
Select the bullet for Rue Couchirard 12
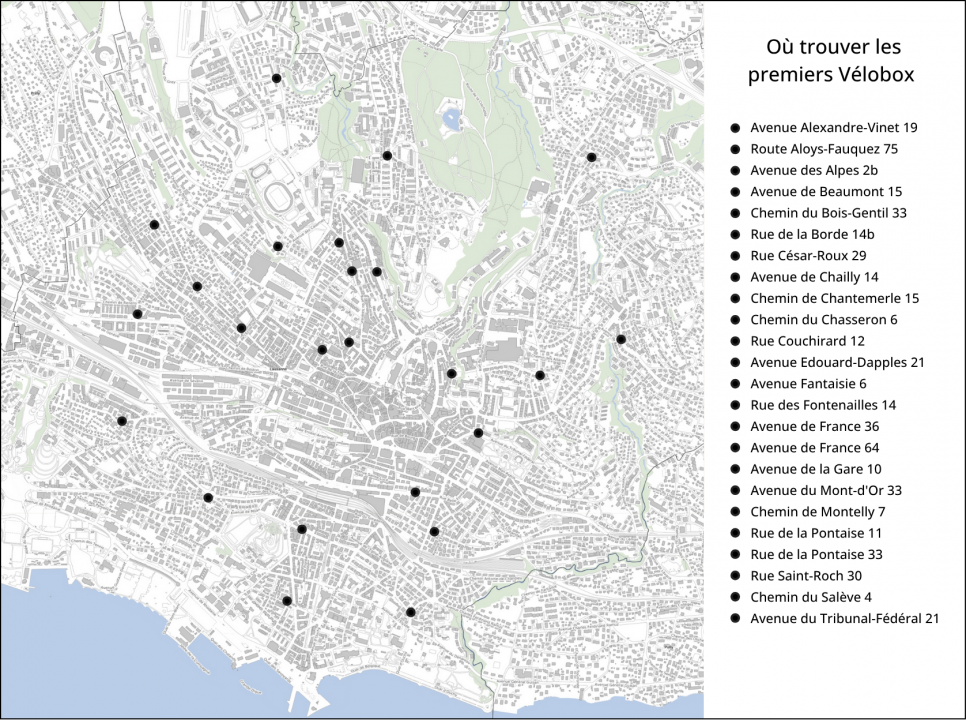click(x=735, y=341)
